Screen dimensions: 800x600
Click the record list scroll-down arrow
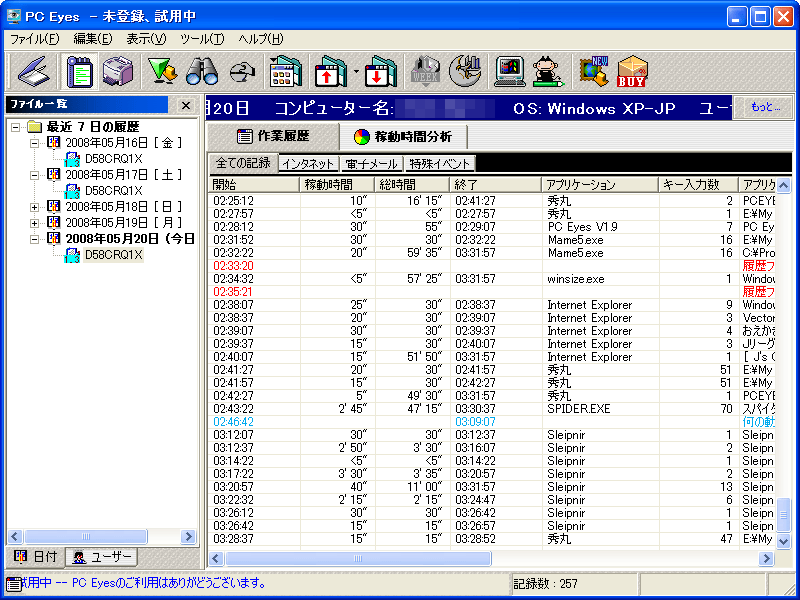tap(783, 541)
